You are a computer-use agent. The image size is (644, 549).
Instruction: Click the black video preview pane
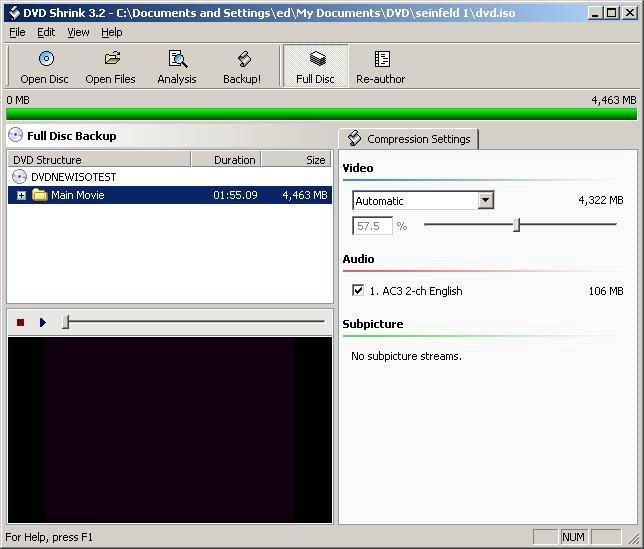pos(170,430)
